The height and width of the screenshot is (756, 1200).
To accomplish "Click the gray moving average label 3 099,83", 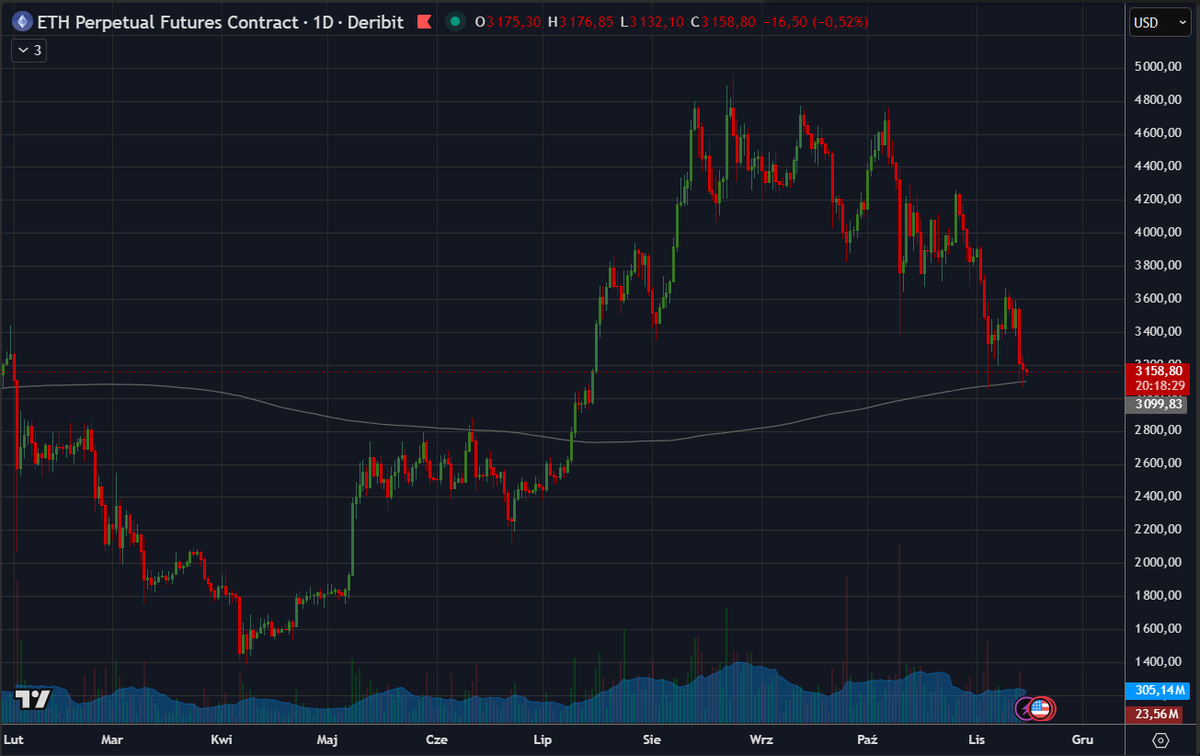I will click(x=1156, y=404).
